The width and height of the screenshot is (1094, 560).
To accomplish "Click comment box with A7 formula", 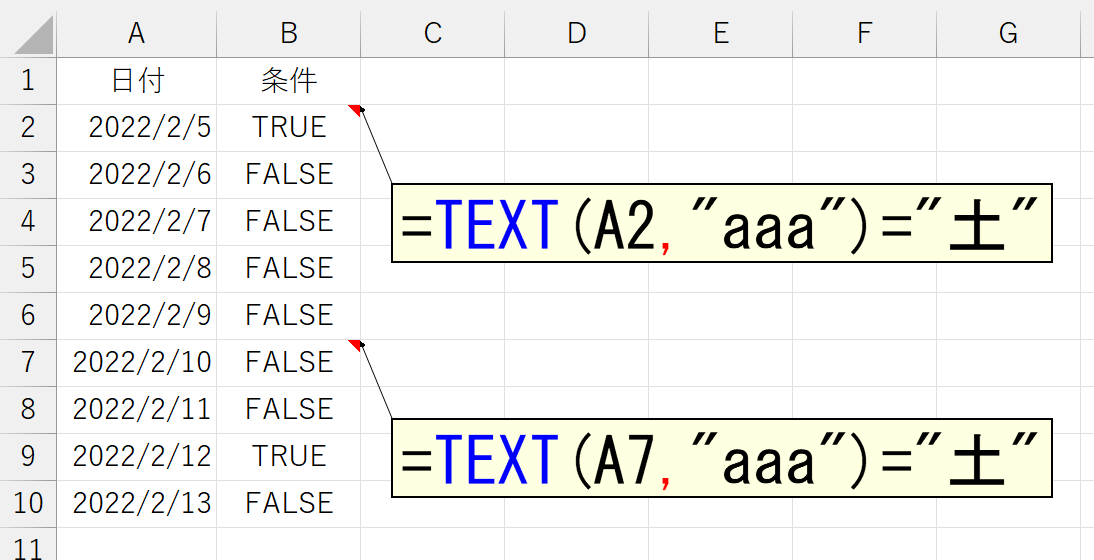I will [721, 458].
